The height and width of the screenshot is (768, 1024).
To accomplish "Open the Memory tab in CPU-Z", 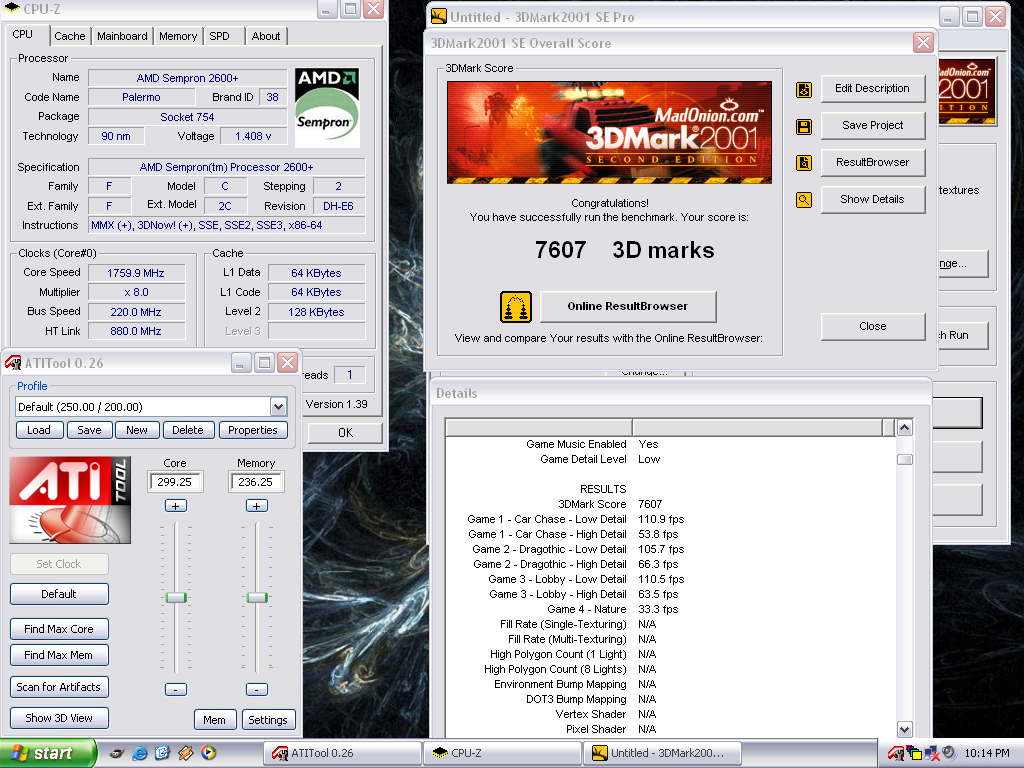I will (178, 36).
